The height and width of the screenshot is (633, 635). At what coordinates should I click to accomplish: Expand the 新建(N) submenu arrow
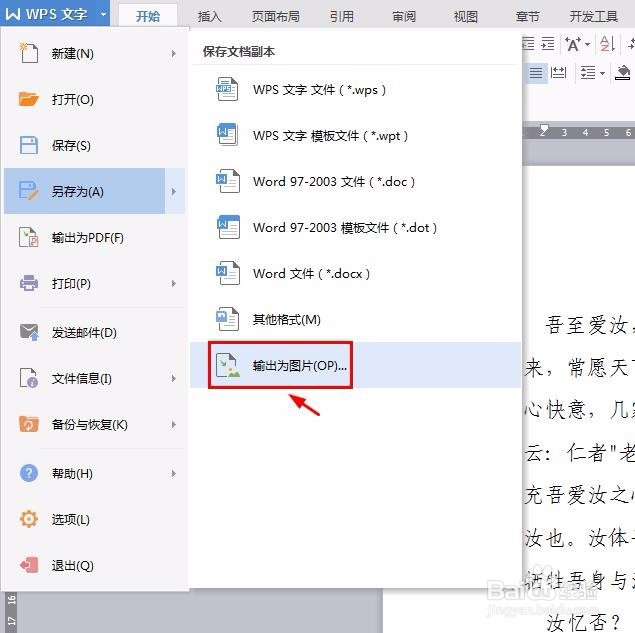pos(174,53)
